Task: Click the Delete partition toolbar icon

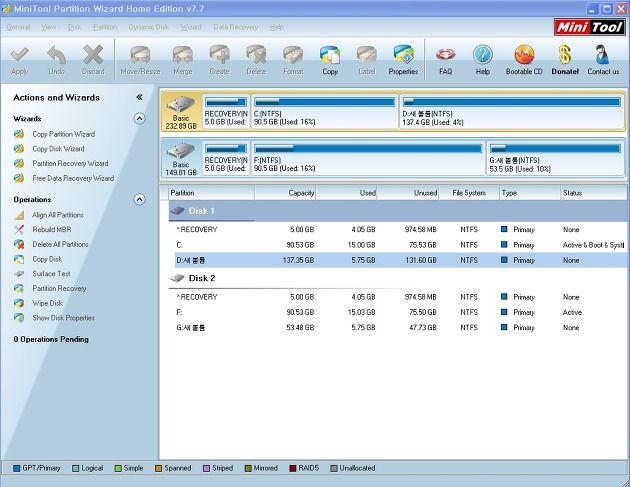Action: 256,55
